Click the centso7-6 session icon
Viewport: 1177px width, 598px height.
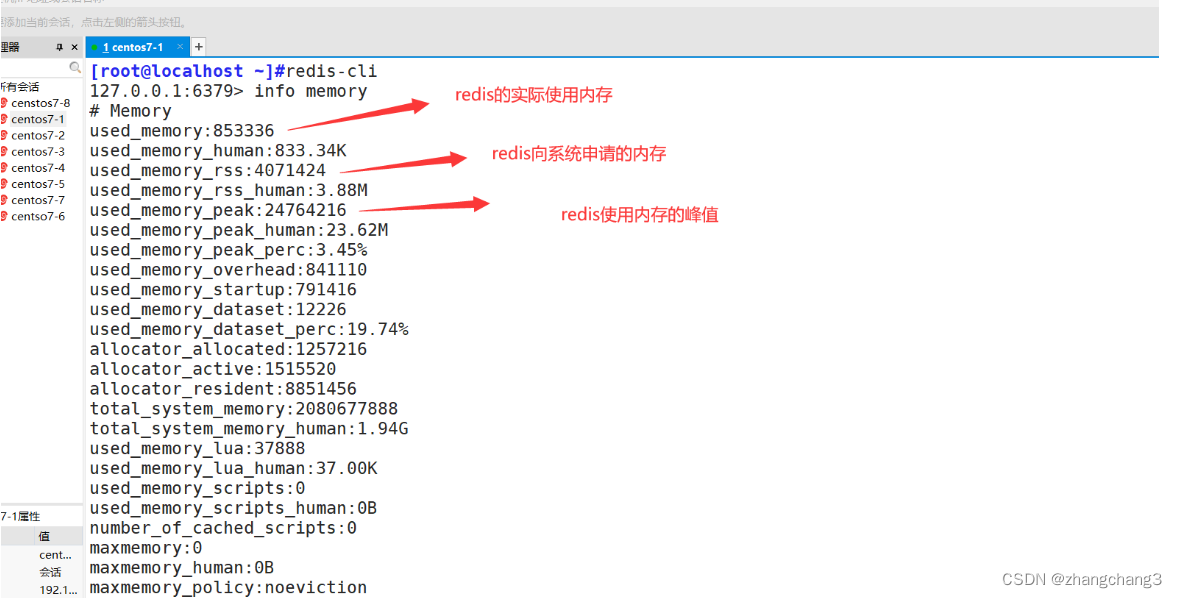4,216
